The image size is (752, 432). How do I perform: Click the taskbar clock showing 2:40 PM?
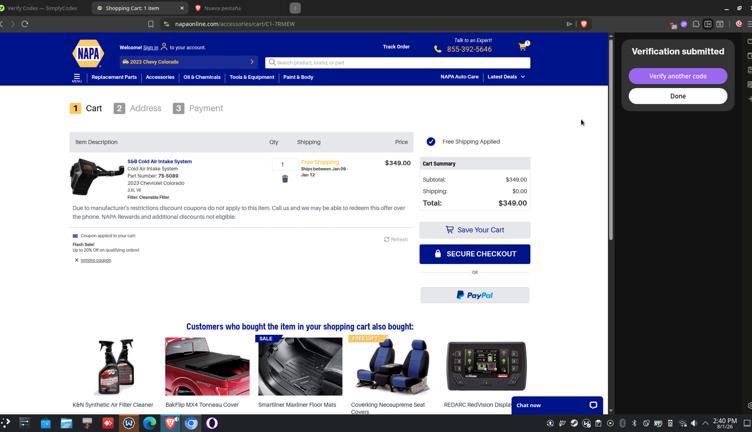click(725, 423)
